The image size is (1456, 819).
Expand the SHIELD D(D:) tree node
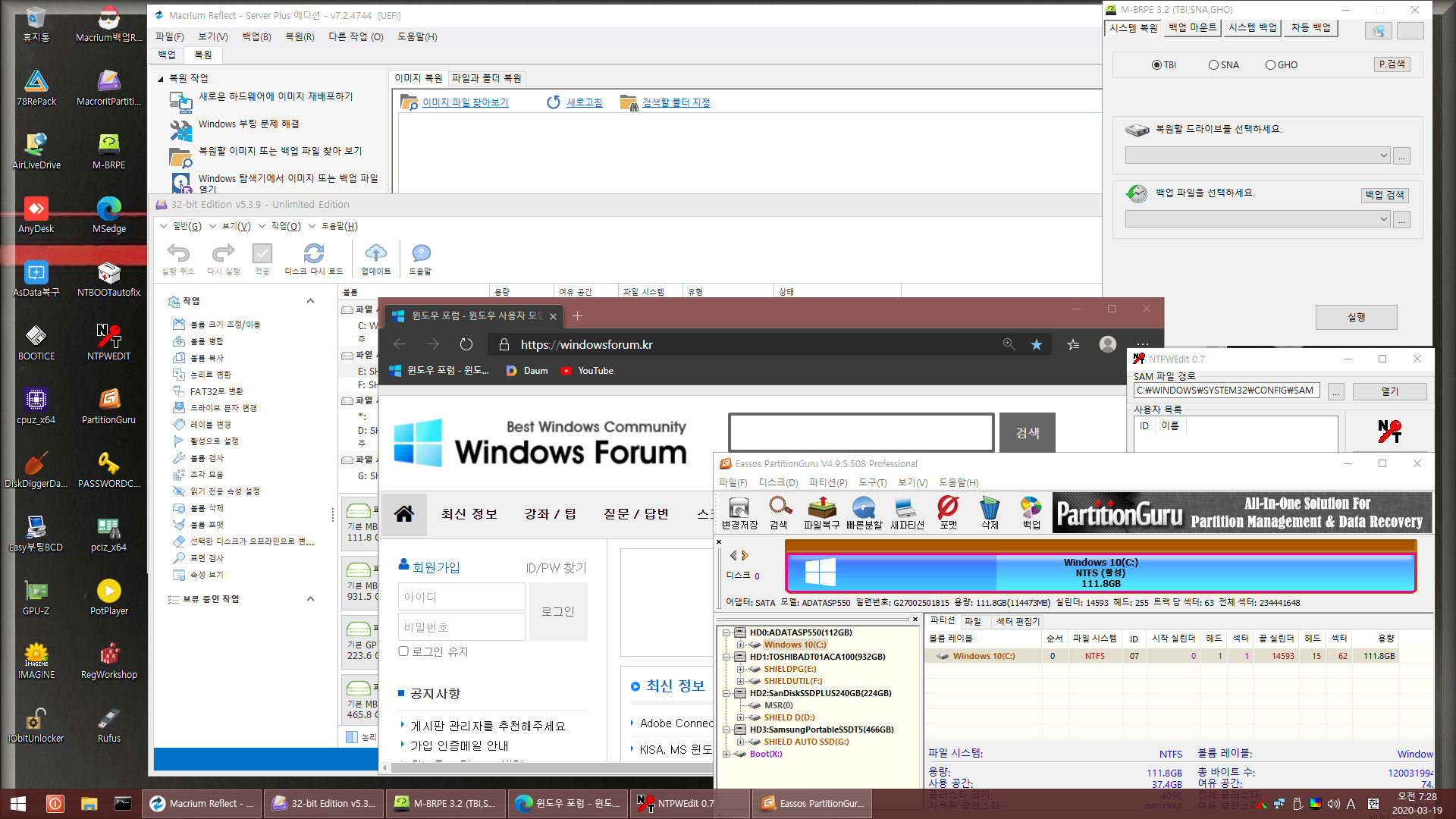pos(740,717)
